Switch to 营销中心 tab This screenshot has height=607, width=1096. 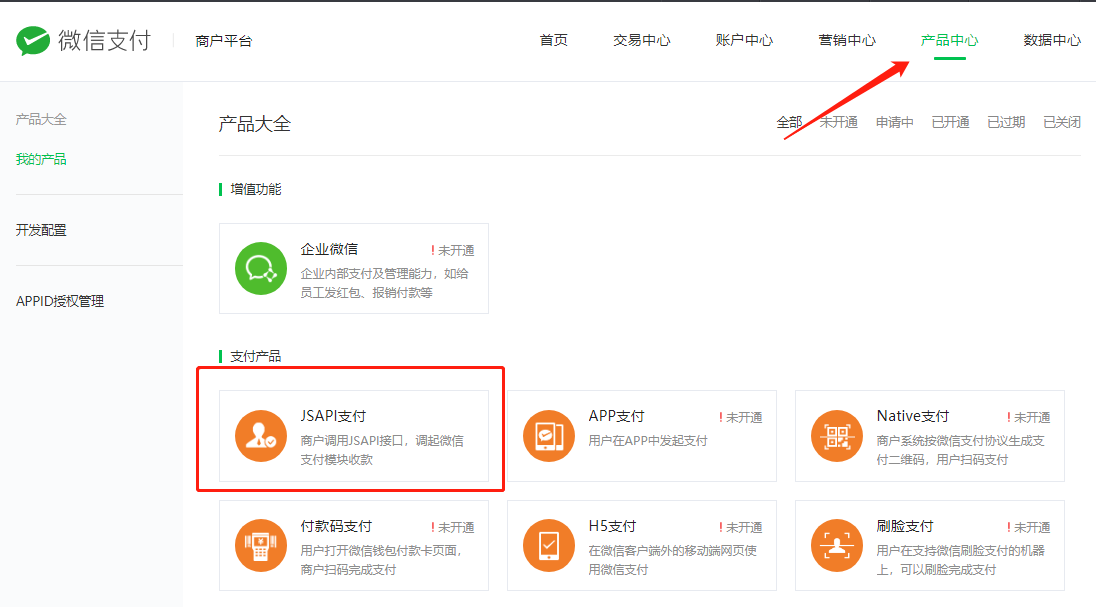[847, 41]
